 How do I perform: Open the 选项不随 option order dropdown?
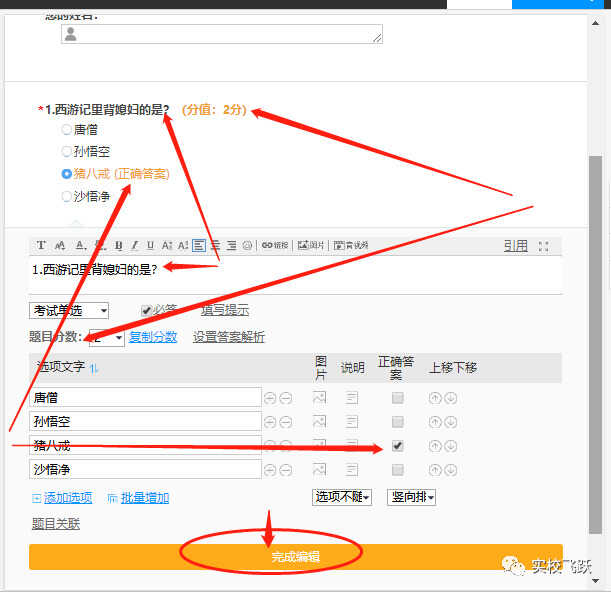[342, 497]
